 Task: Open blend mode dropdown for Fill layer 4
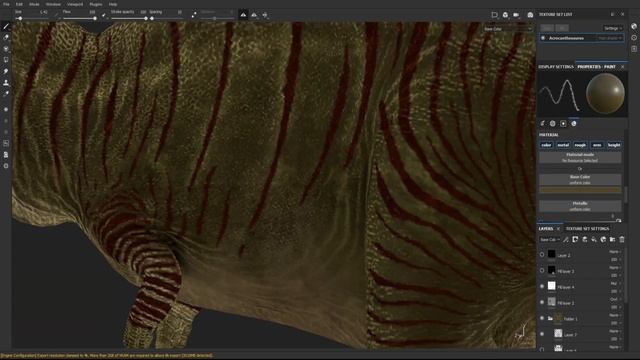pos(615,284)
